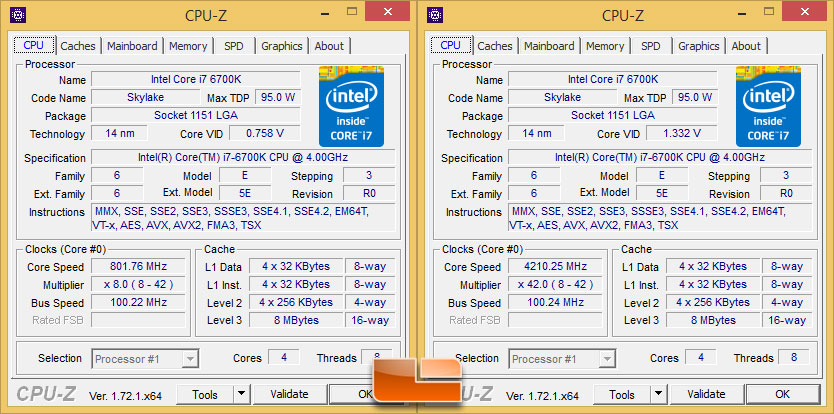This screenshot has height=414, width=834.
Task: Click Bus Speed 100.22 MHz value
Action: (138, 302)
